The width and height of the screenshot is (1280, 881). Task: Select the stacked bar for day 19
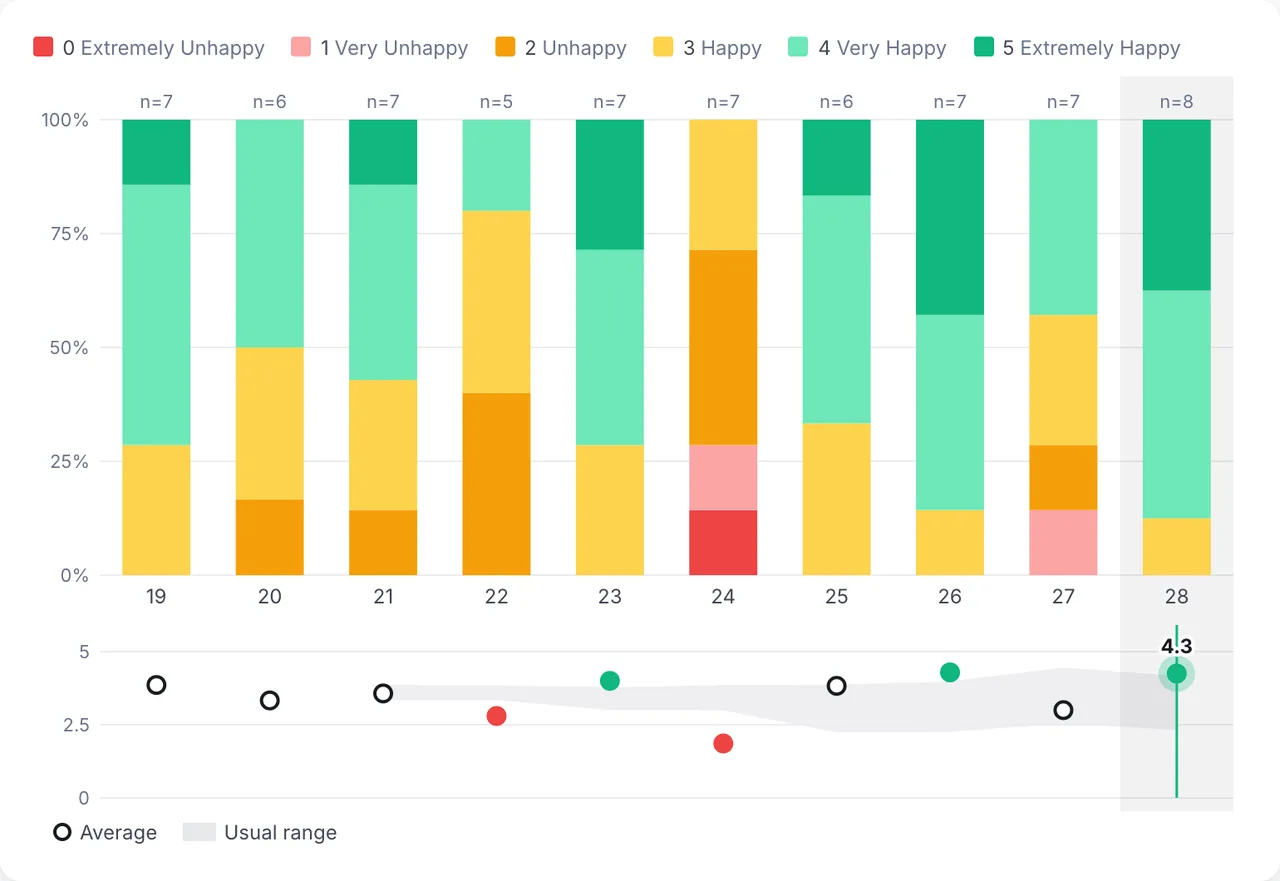156,347
